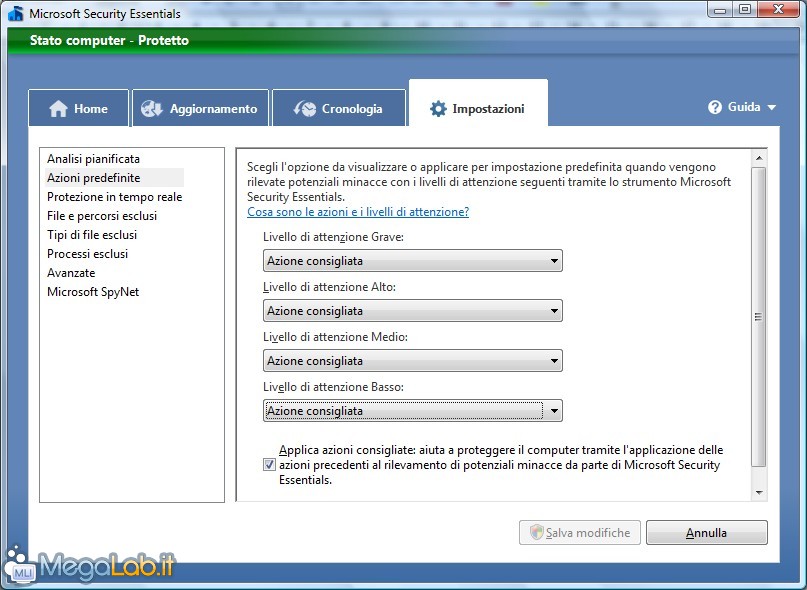
Task: Click the Microsoft Security Essentials title bar icon
Action: pos(16,13)
